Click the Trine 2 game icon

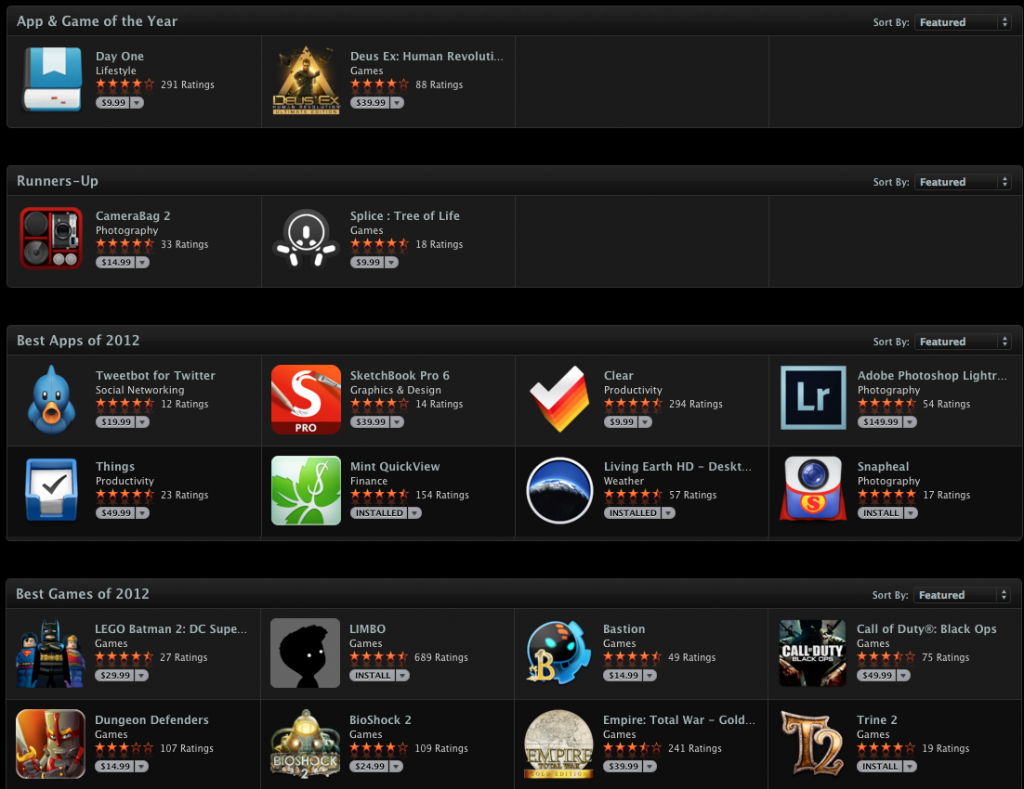tap(814, 743)
